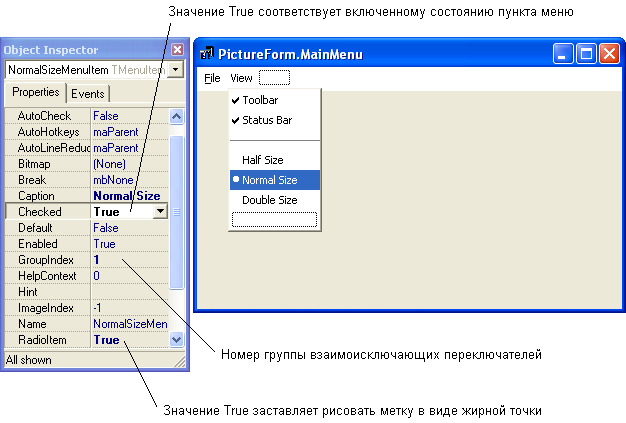
Task: Switch to the Properties tab
Action: point(35,92)
